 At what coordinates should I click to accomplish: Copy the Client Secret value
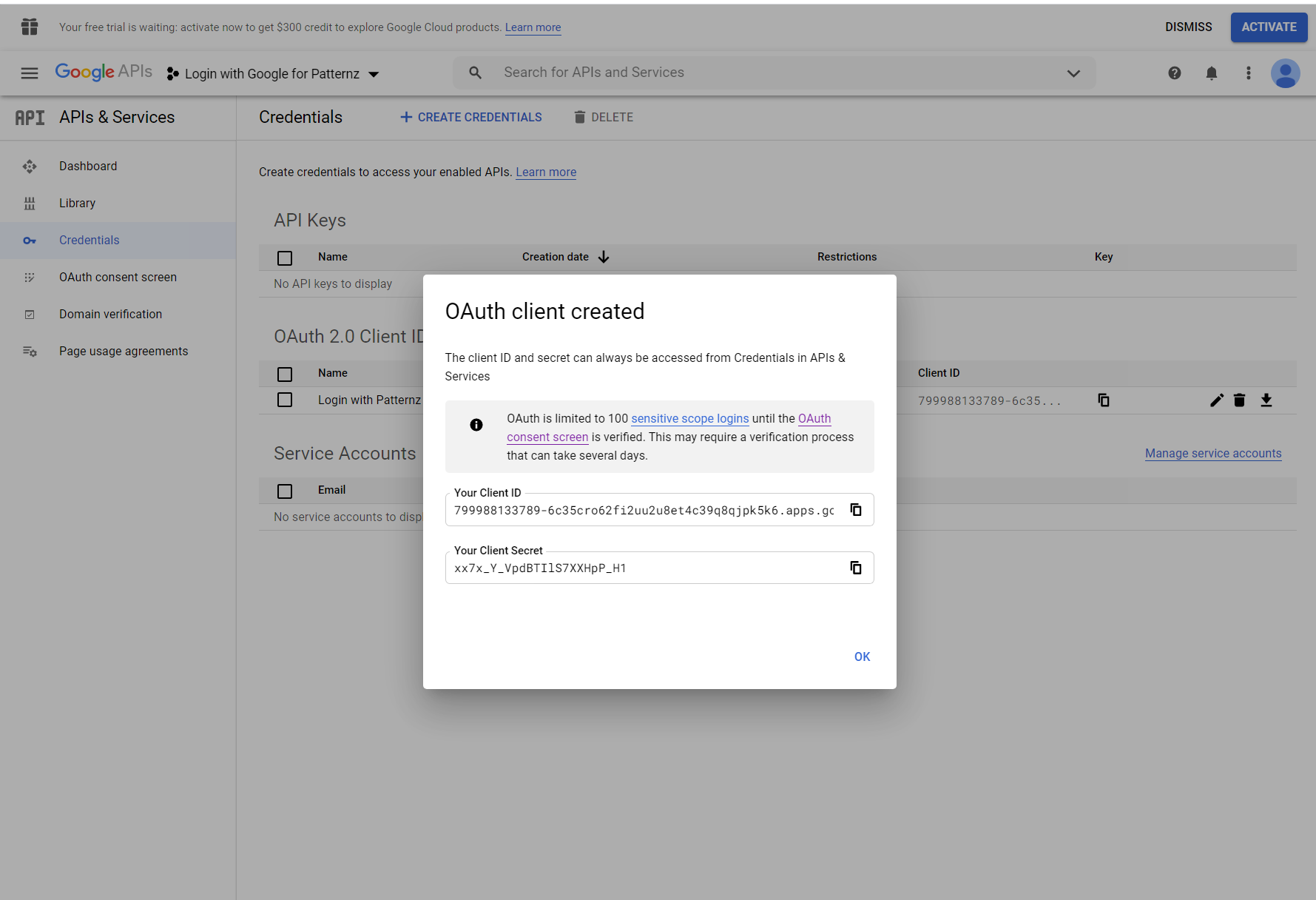click(856, 568)
